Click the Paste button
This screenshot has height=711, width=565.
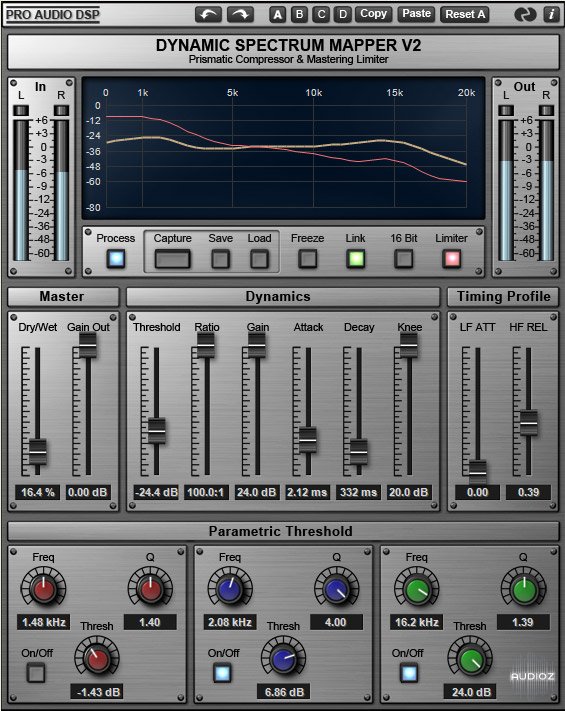click(x=416, y=15)
